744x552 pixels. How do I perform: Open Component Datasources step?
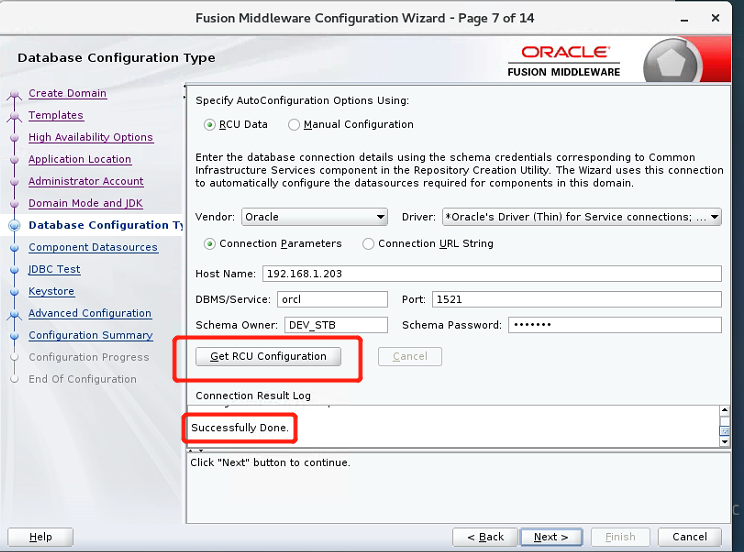pos(93,247)
